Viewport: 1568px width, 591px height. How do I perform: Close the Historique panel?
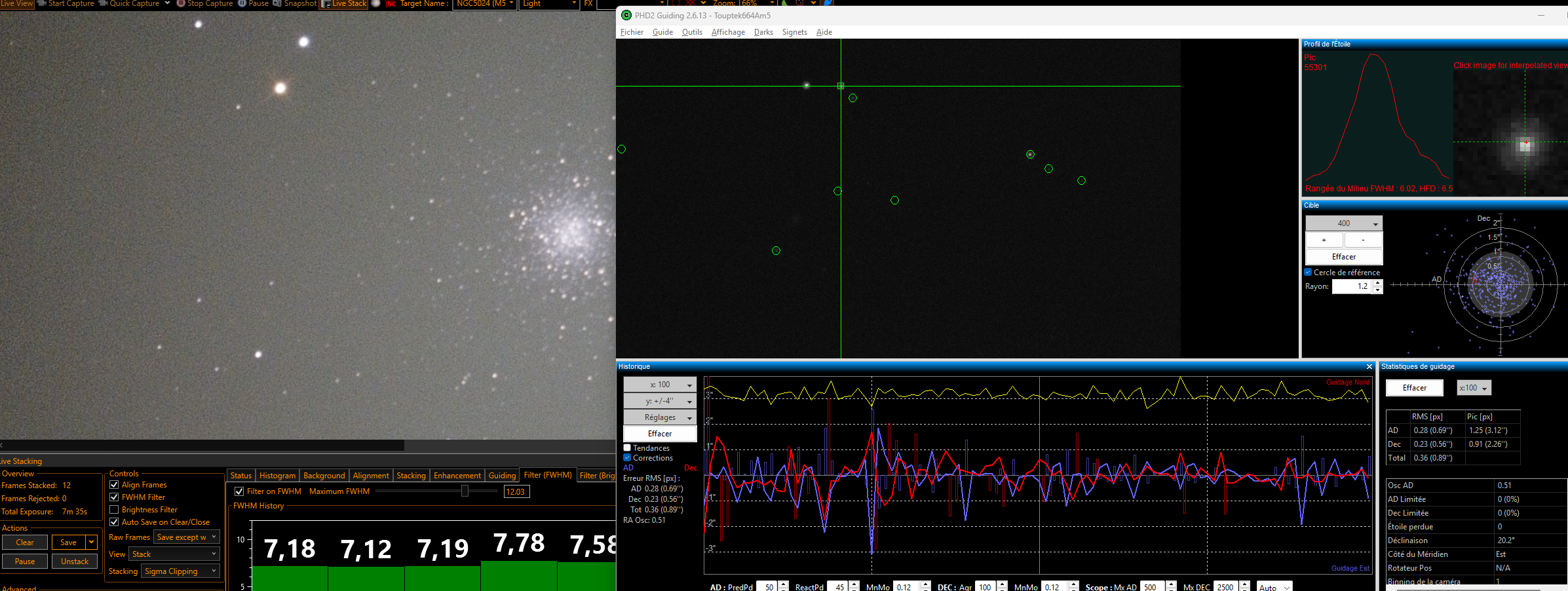click(x=1369, y=366)
